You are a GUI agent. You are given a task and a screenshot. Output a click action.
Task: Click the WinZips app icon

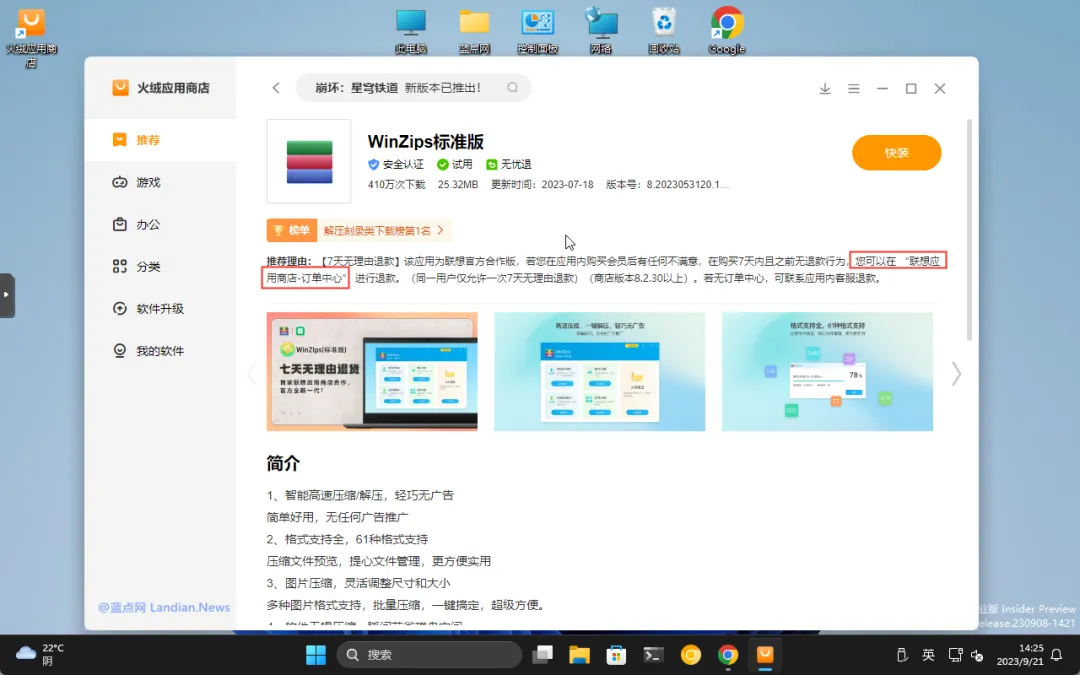click(309, 161)
